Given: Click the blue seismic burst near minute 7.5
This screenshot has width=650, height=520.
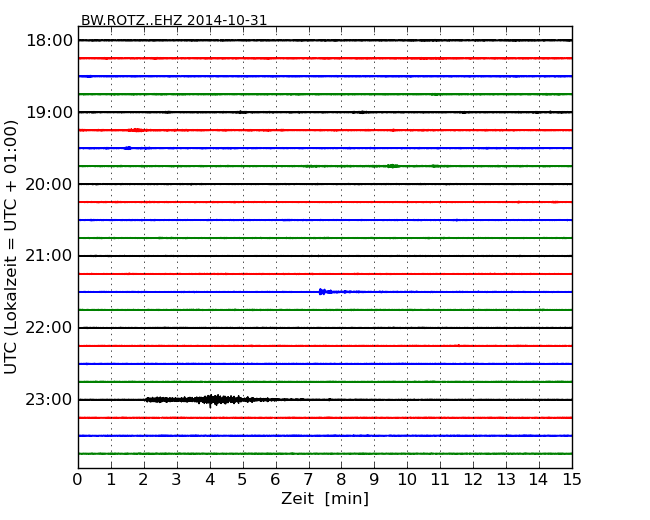Looking at the screenshot, I should tap(332, 292).
